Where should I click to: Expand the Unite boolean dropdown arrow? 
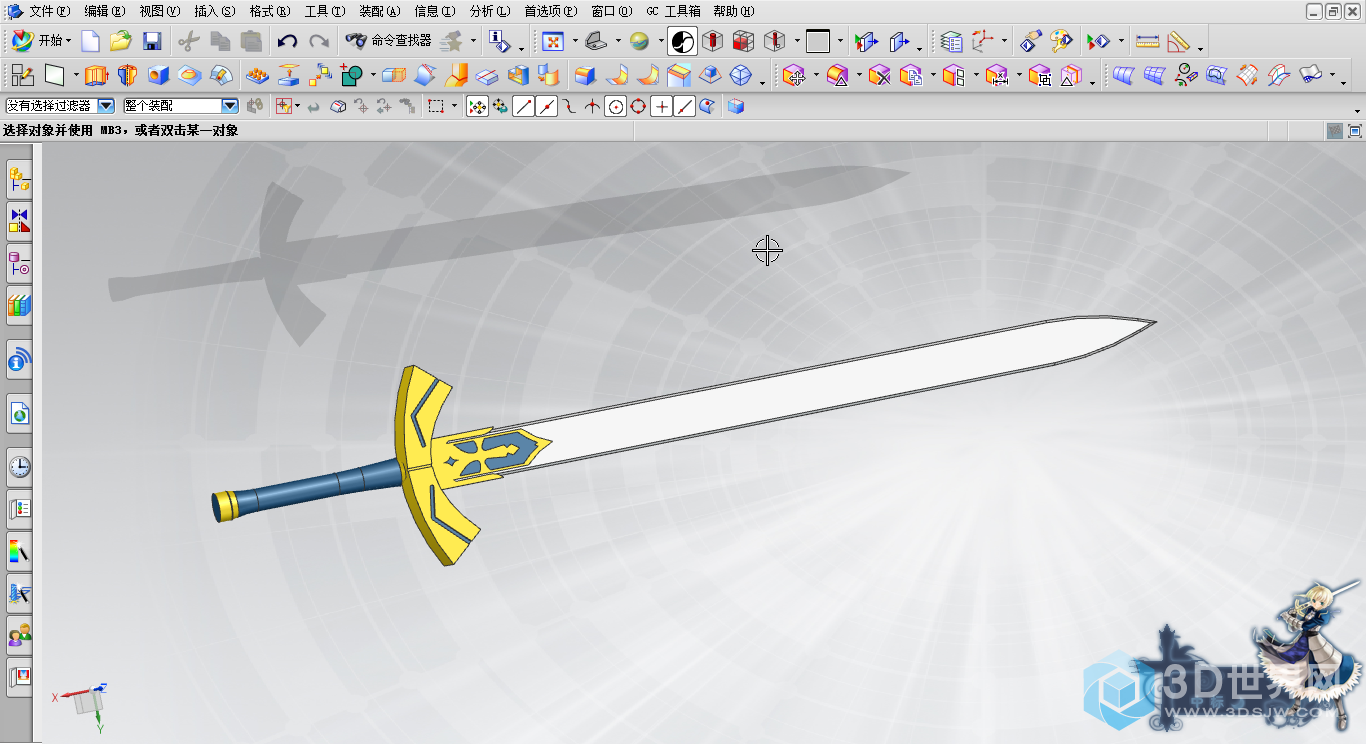373,76
